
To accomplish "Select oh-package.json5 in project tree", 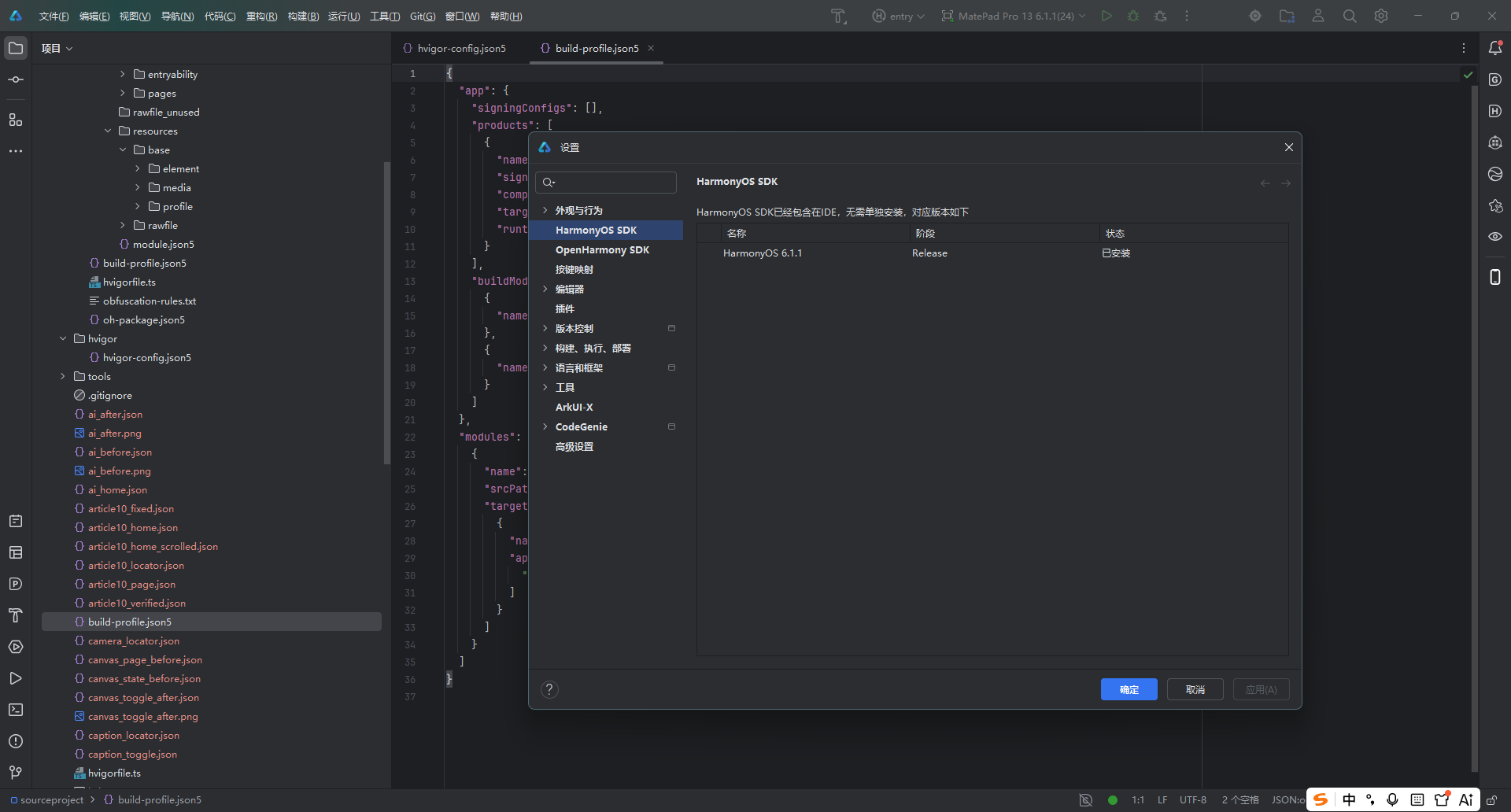I will (x=143, y=319).
